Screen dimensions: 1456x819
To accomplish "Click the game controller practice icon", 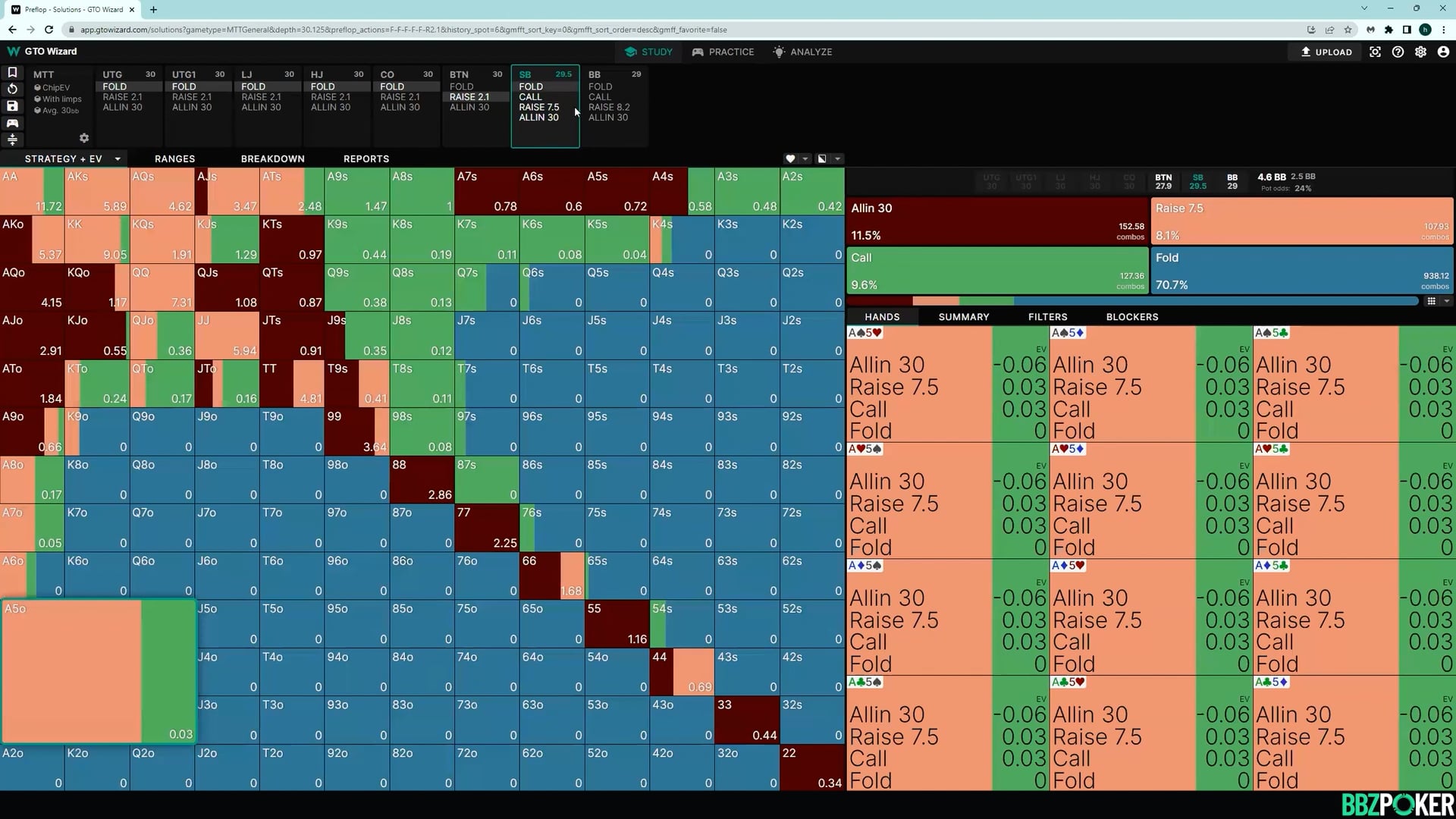I will point(12,123).
